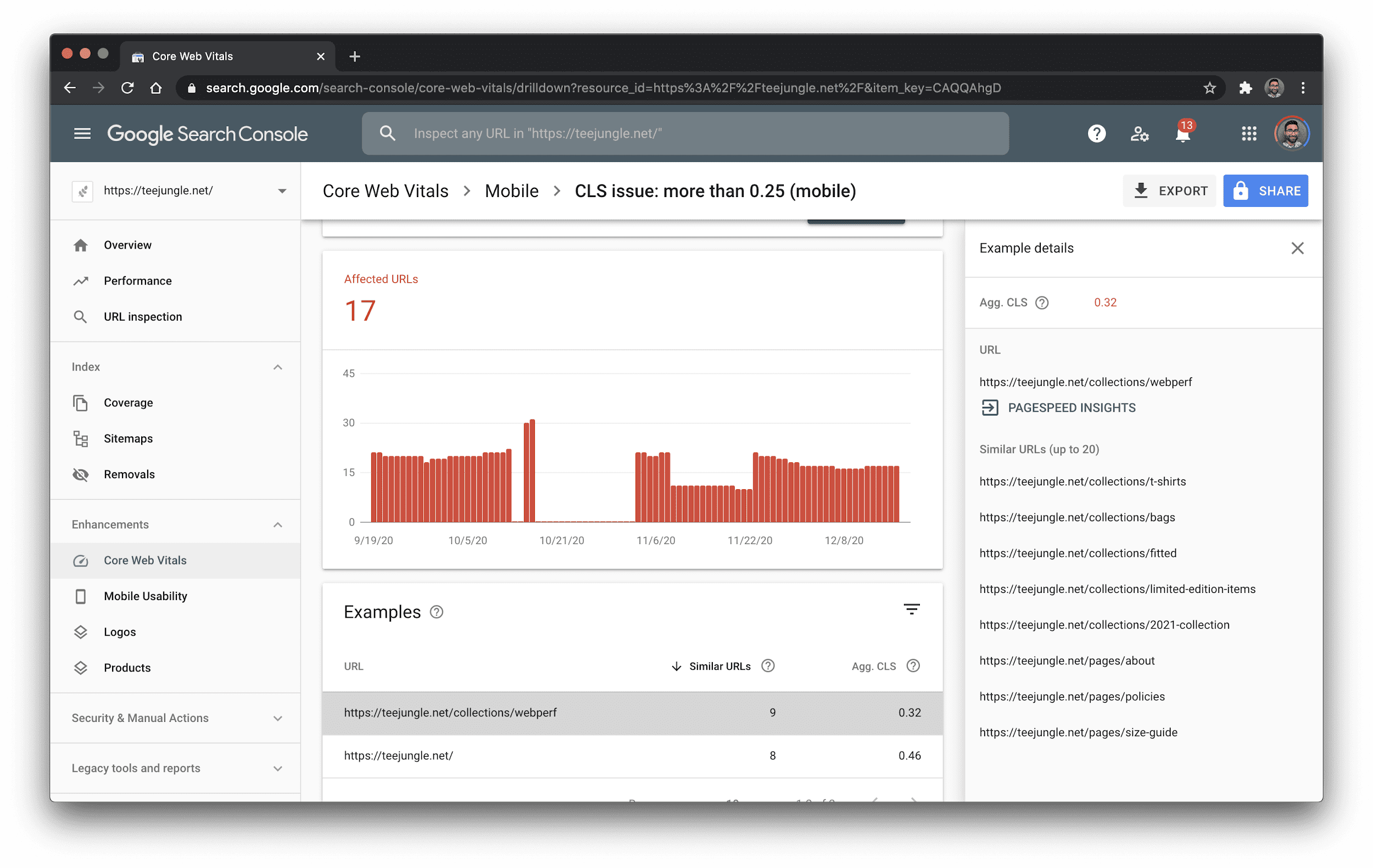Click the URL Inspection icon
This screenshot has width=1373, height=868.
click(82, 317)
